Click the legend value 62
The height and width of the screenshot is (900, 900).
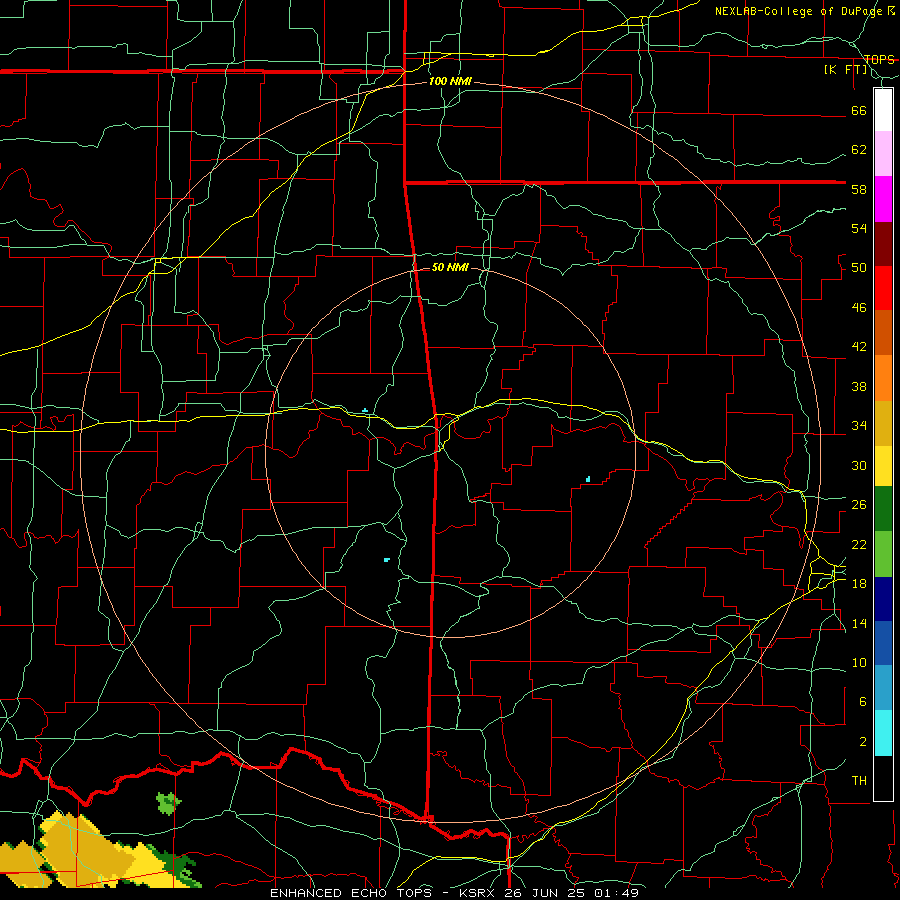click(x=859, y=150)
